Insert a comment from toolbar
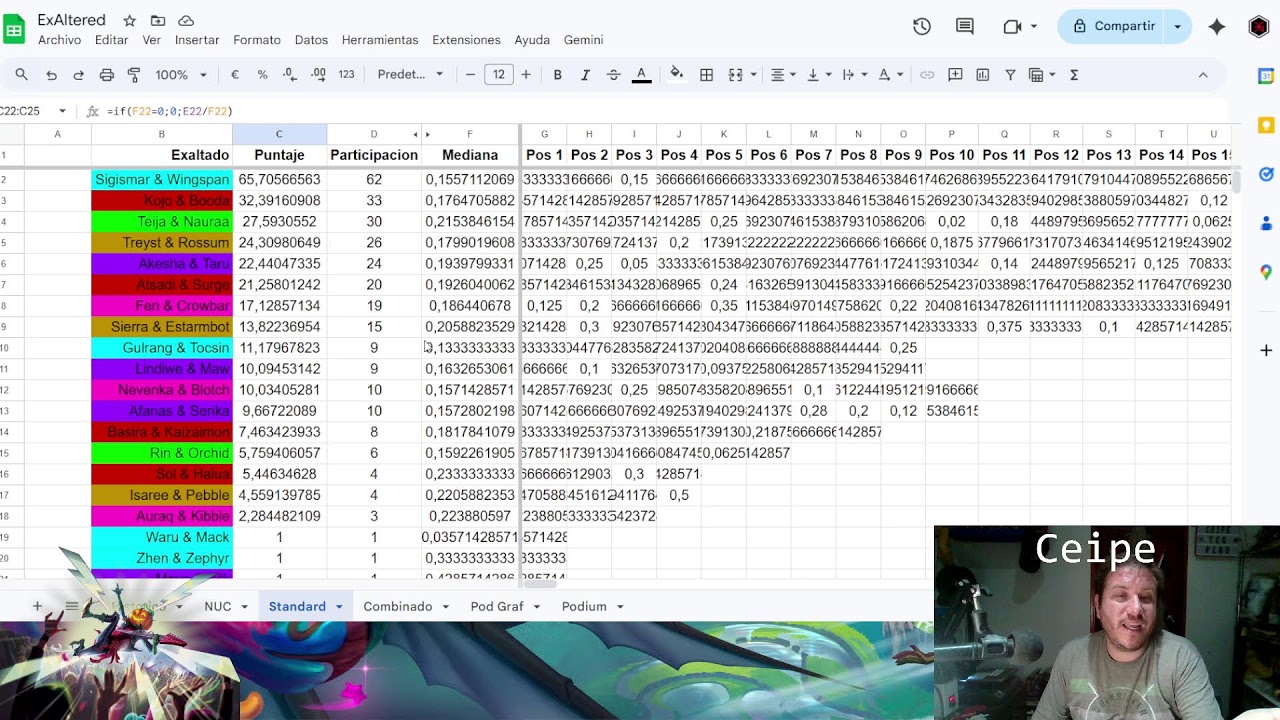The height and width of the screenshot is (720, 1280). pyautogui.click(x=955, y=75)
